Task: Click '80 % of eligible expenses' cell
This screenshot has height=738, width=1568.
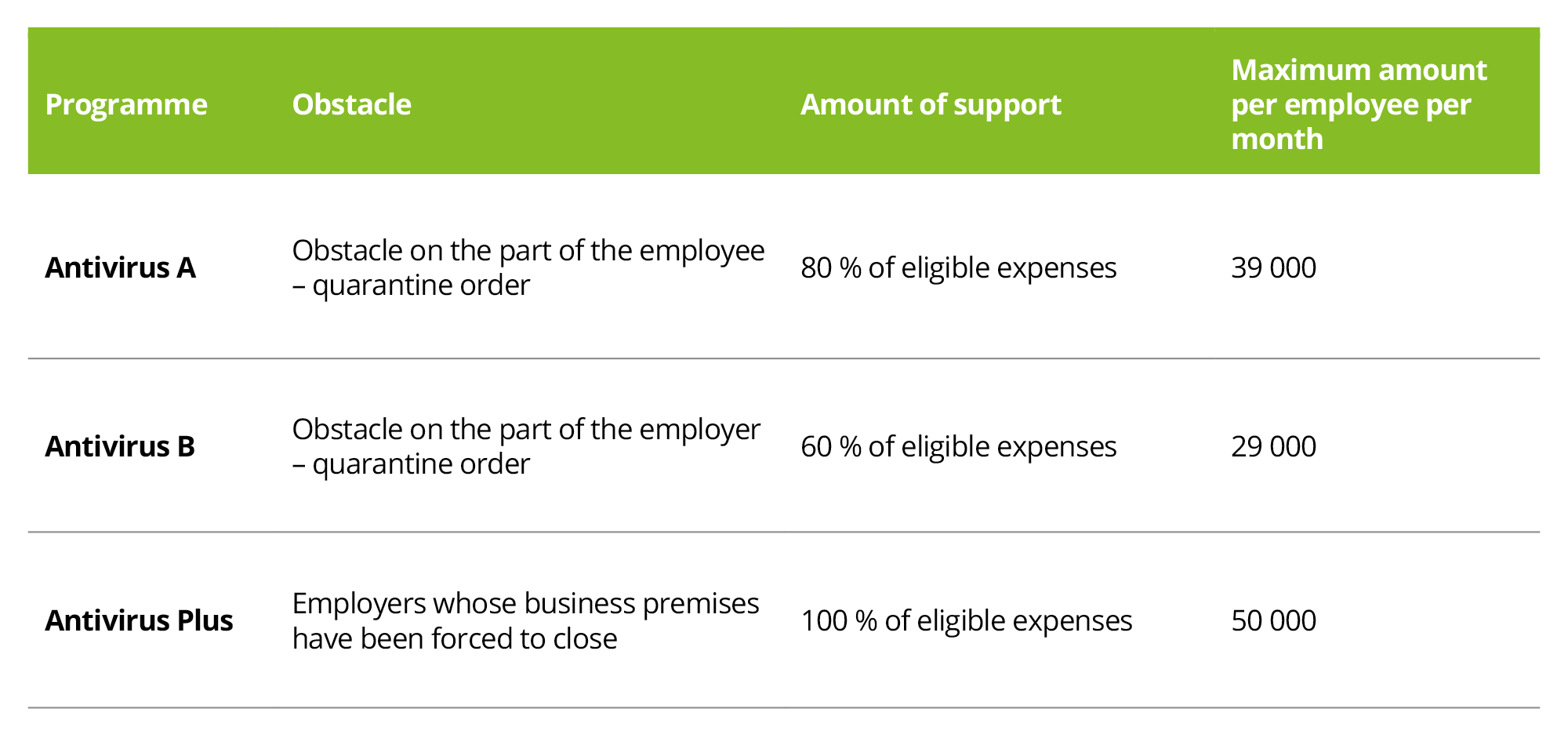Action: pyautogui.click(x=958, y=268)
